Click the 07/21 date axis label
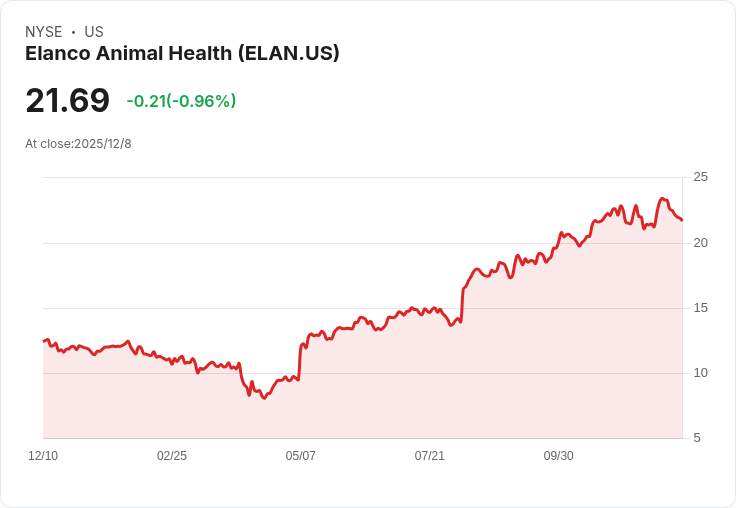The width and height of the screenshot is (736, 508). coord(430,456)
